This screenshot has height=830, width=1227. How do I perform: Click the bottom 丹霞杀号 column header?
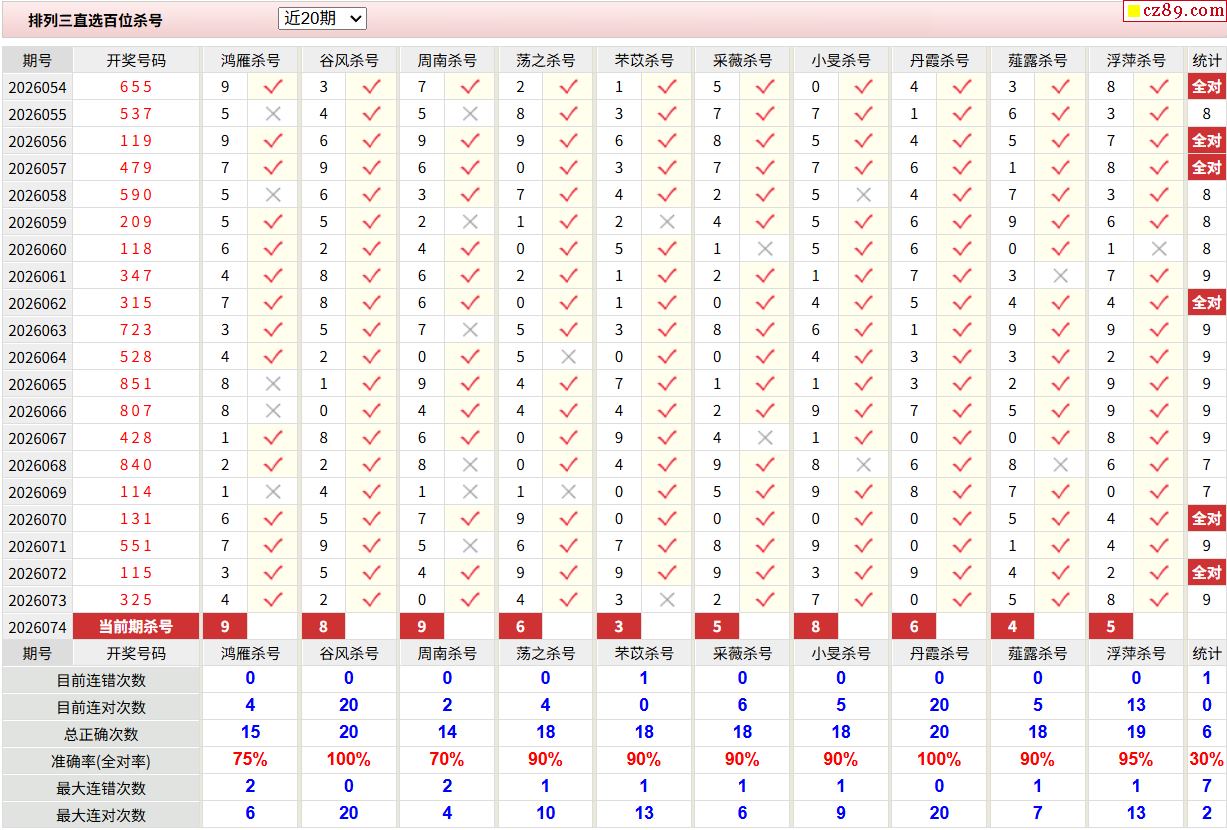tap(939, 653)
